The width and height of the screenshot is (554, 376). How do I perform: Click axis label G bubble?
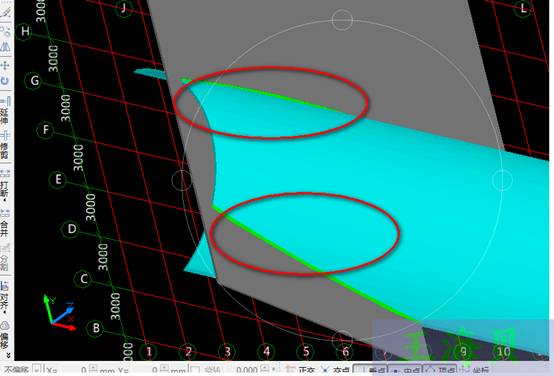(x=34, y=81)
